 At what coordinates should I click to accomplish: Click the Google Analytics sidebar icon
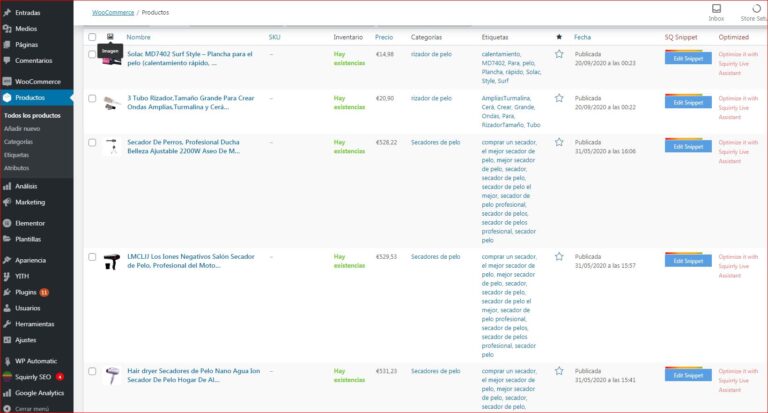pos(7,392)
